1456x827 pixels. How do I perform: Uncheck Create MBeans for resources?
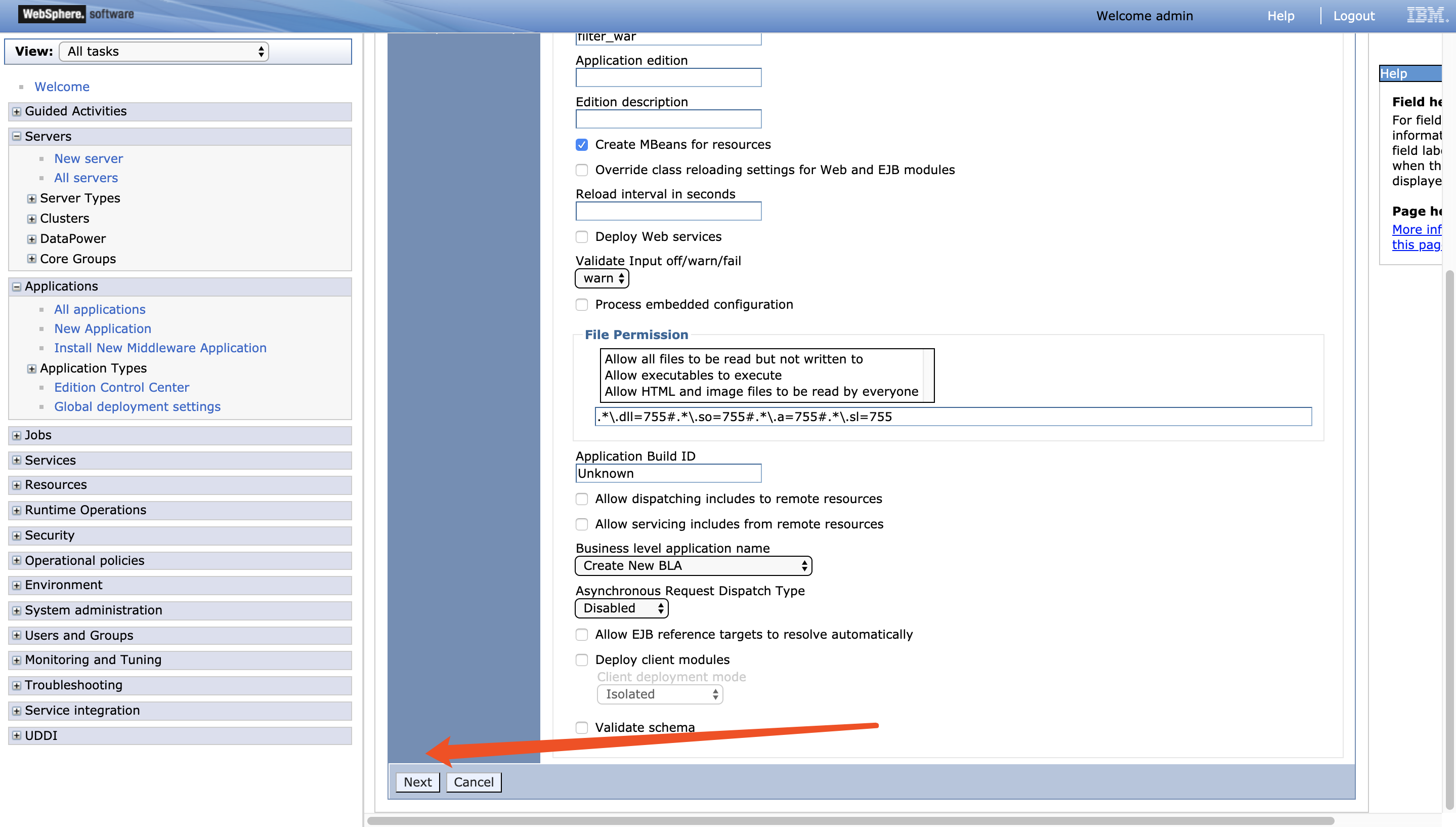pyautogui.click(x=582, y=145)
